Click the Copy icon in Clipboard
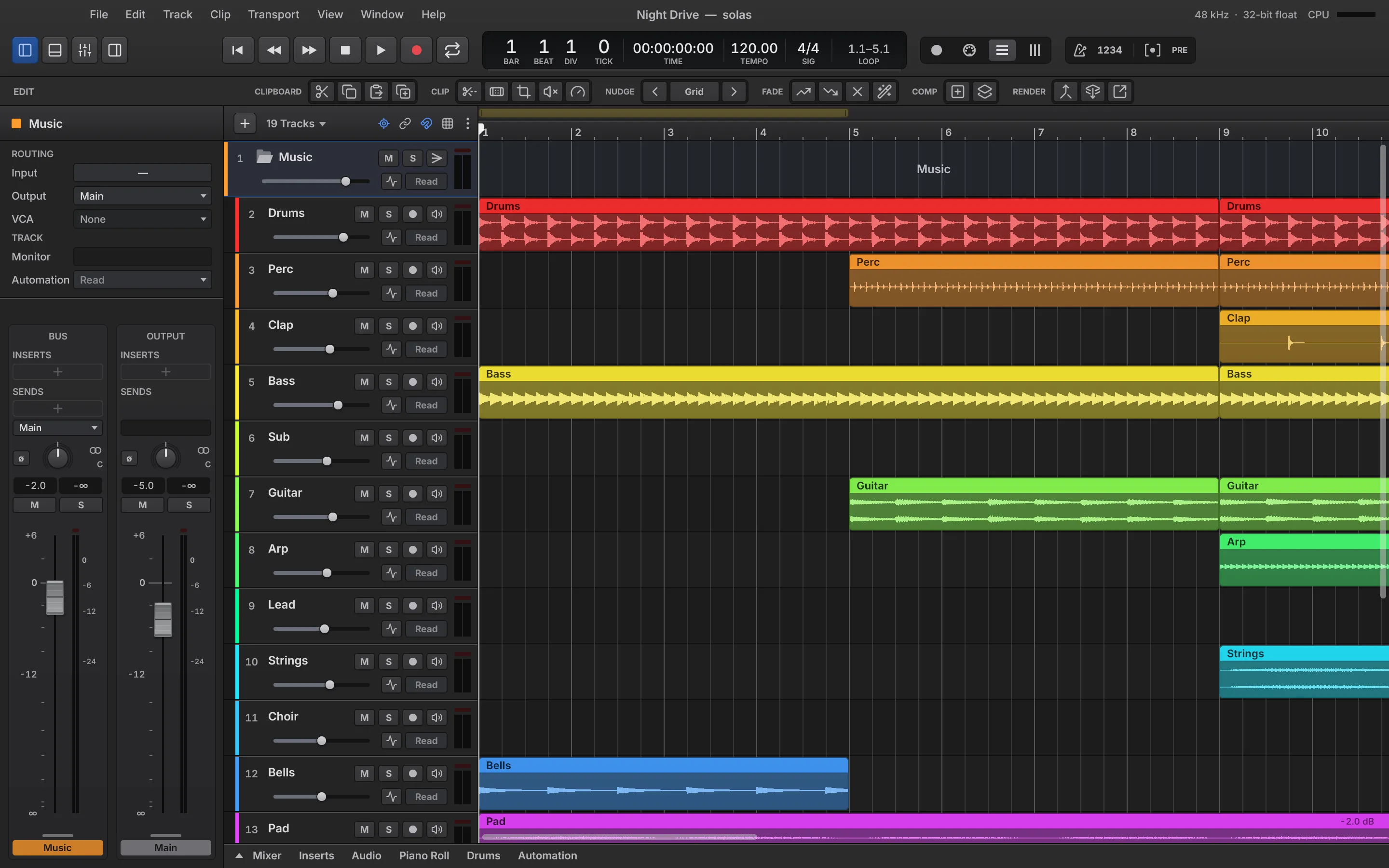 349,91
